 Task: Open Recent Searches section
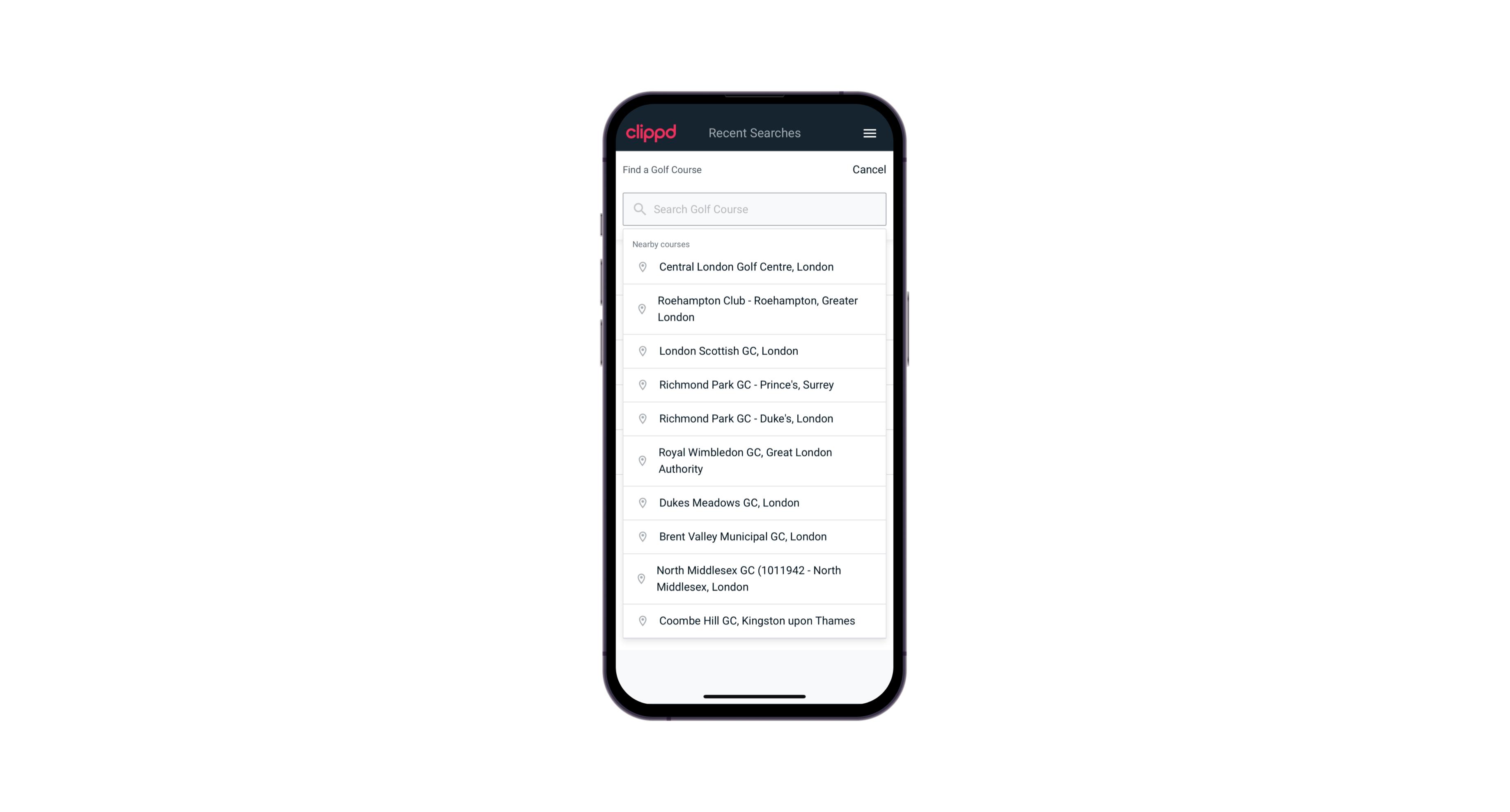[754, 133]
